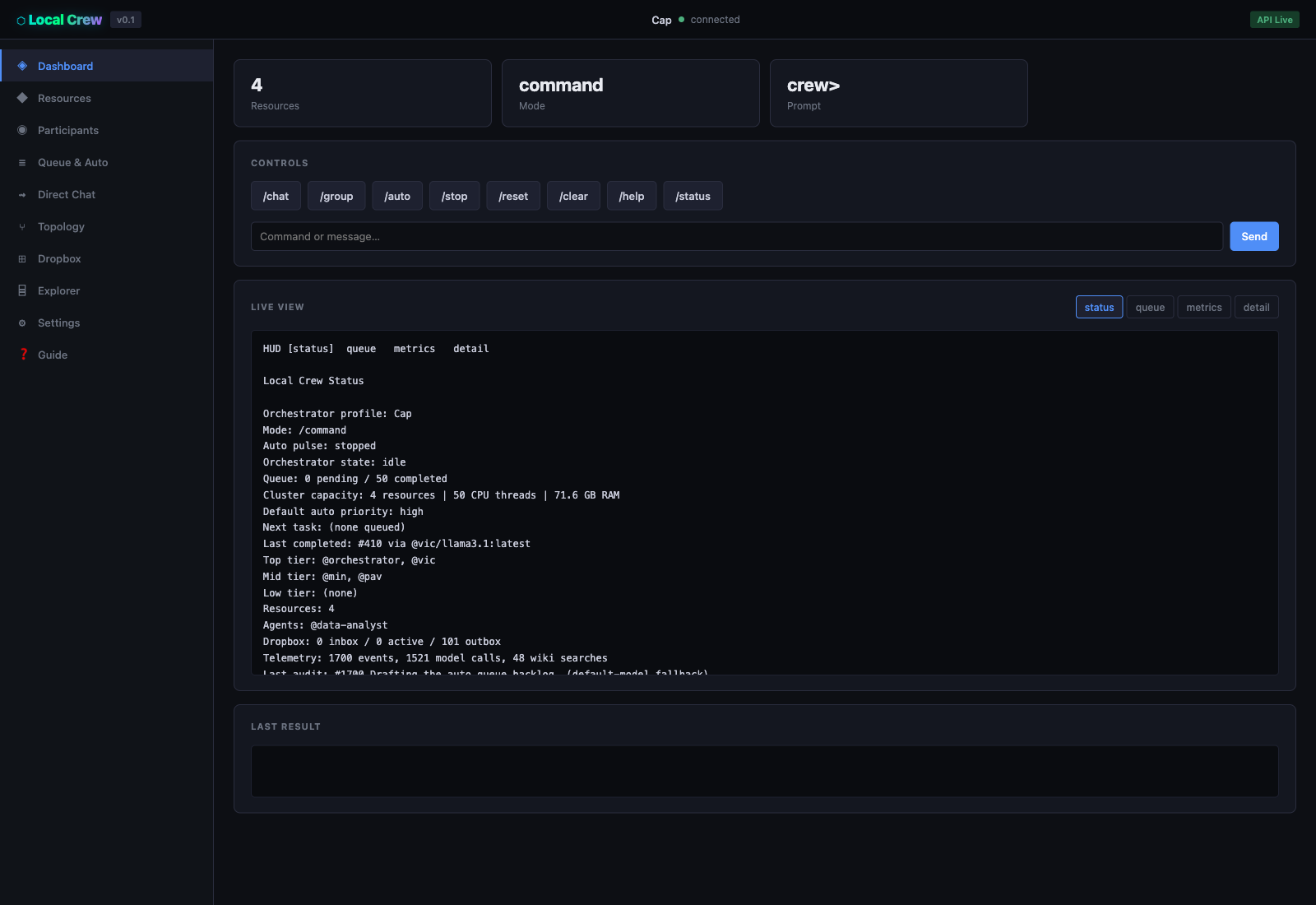Image resolution: width=1316 pixels, height=905 pixels.
Task: Click the API Live badge
Action: [x=1275, y=20]
